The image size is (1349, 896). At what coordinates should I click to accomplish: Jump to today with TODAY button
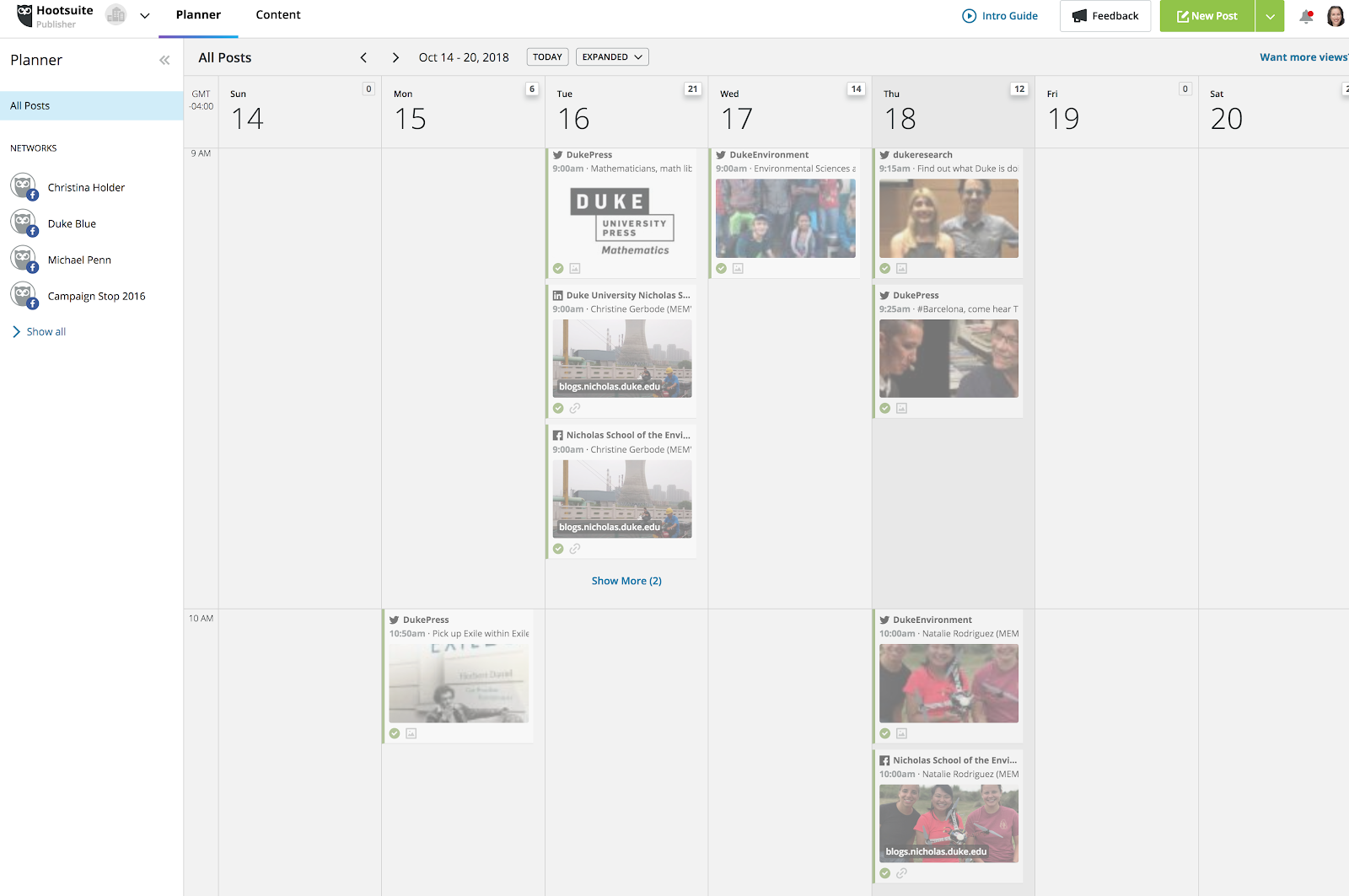point(547,57)
